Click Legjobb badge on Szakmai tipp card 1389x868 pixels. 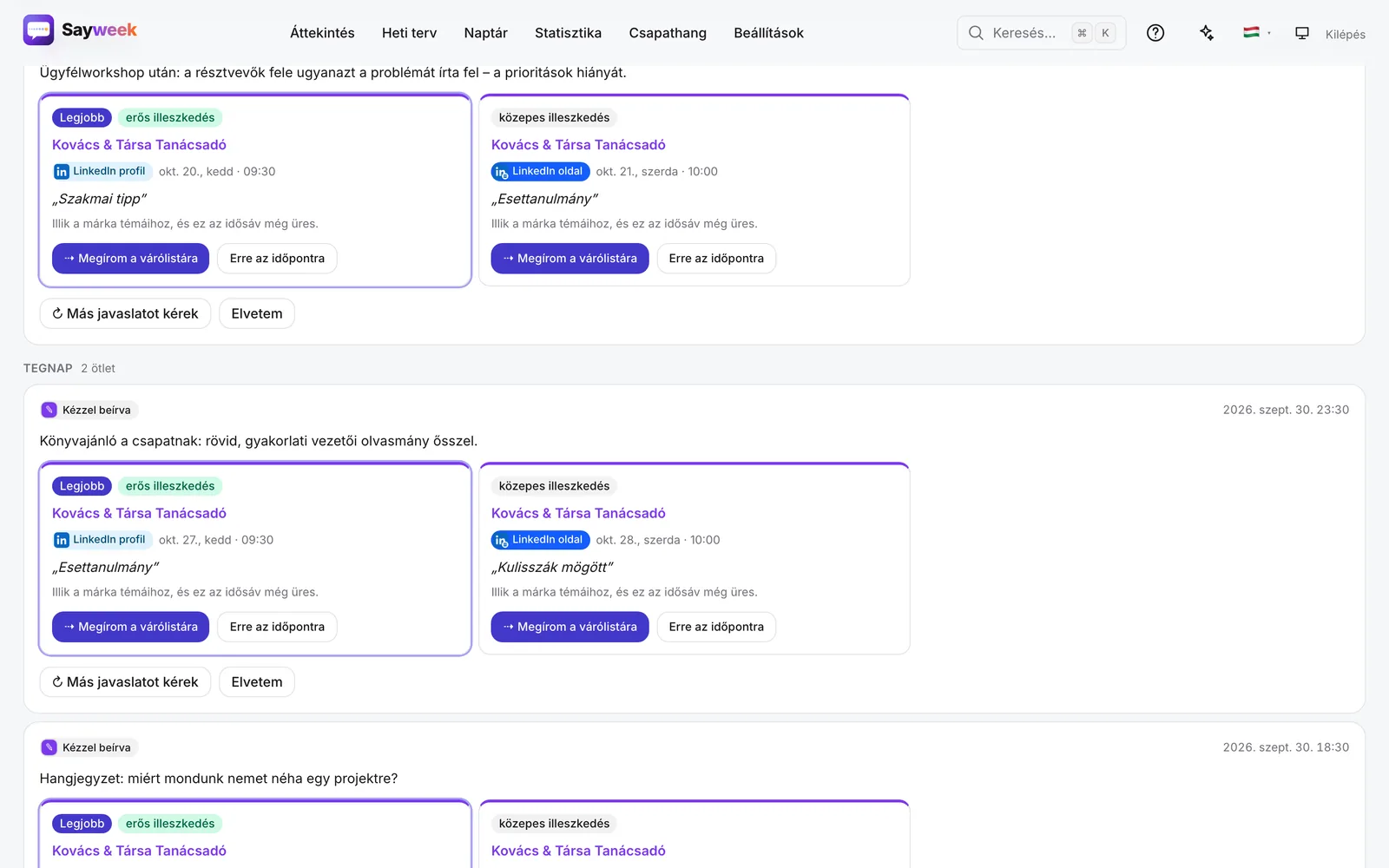click(x=82, y=117)
